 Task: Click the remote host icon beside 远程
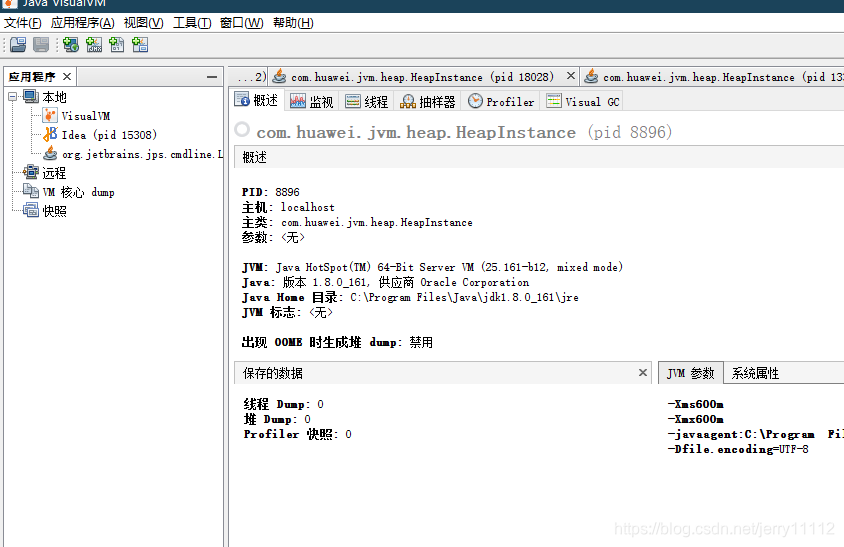pyautogui.click(x=31, y=172)
